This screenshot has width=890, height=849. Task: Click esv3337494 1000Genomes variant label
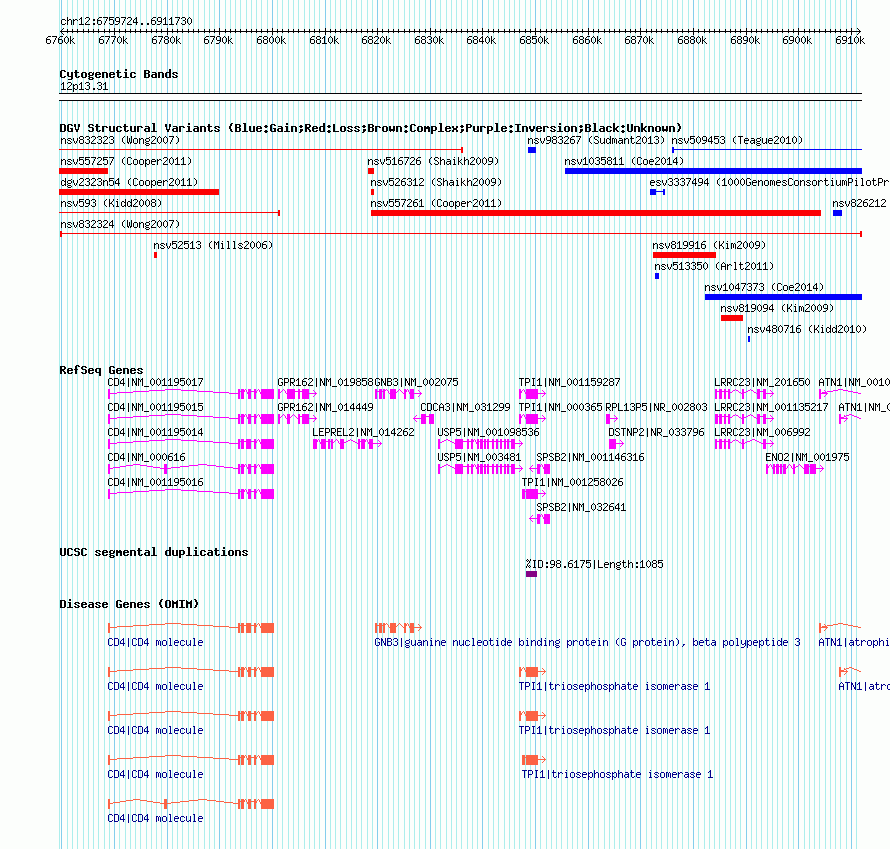pos(769,182)
